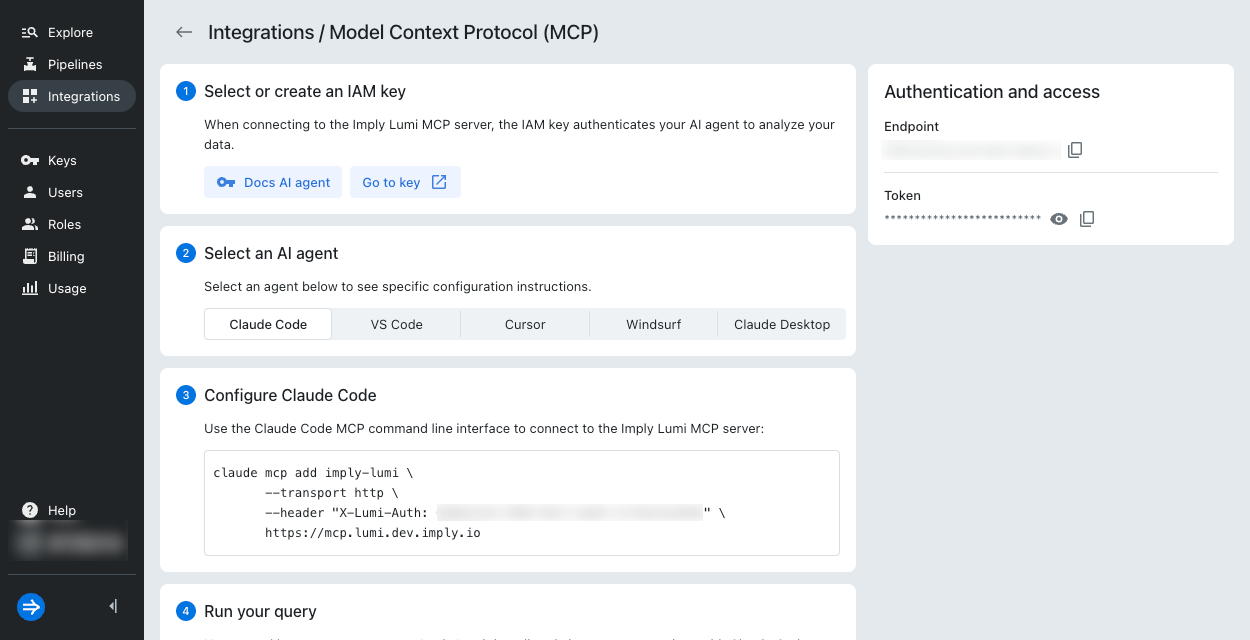Click the Go to key button
The image size is (1250, 640).
pos(405,182)
